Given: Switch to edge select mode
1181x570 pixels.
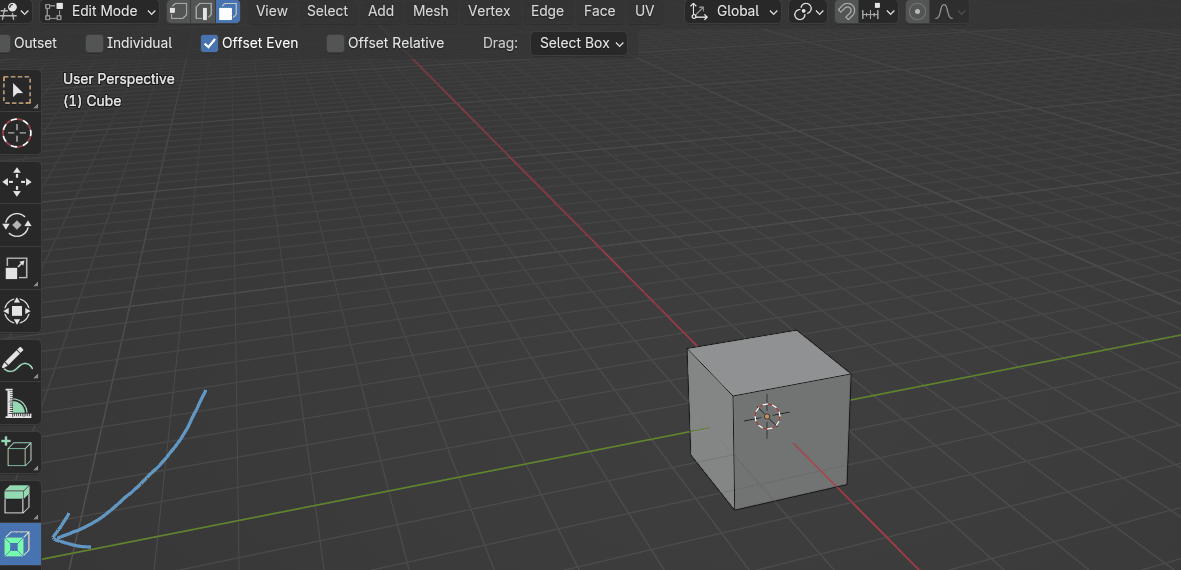Looking at the screenshot, I should coord(203,12).
